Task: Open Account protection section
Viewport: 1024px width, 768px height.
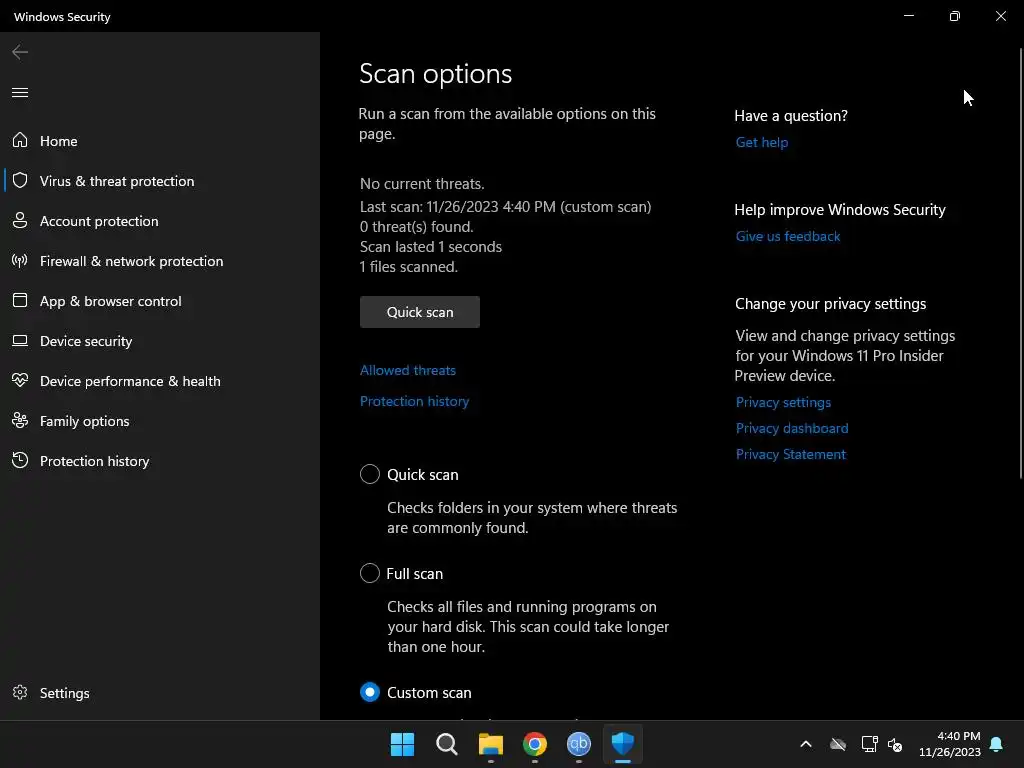Action: click(x=160, y=221)
